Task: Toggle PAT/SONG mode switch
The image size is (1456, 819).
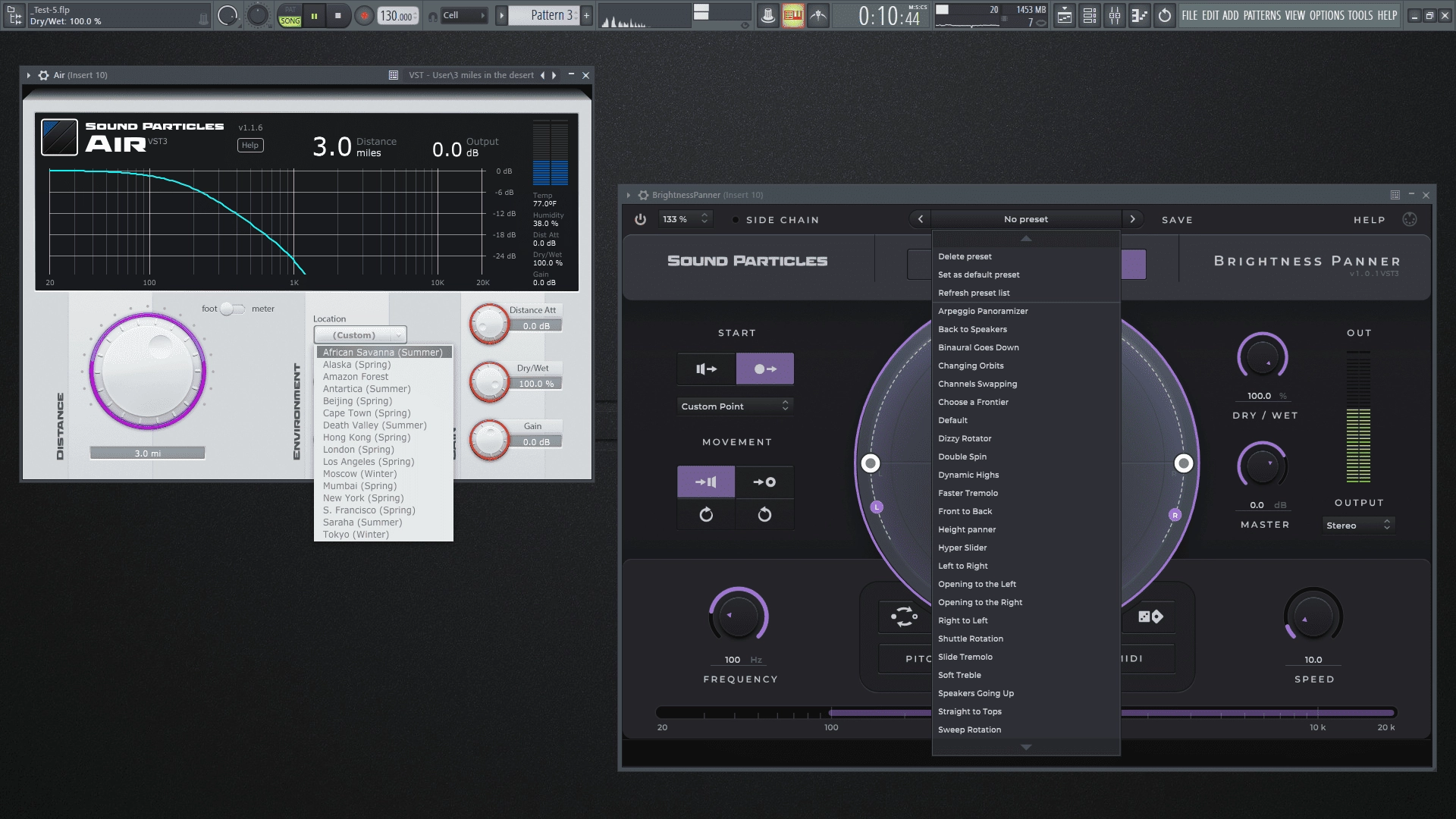Action: point(290,15)
